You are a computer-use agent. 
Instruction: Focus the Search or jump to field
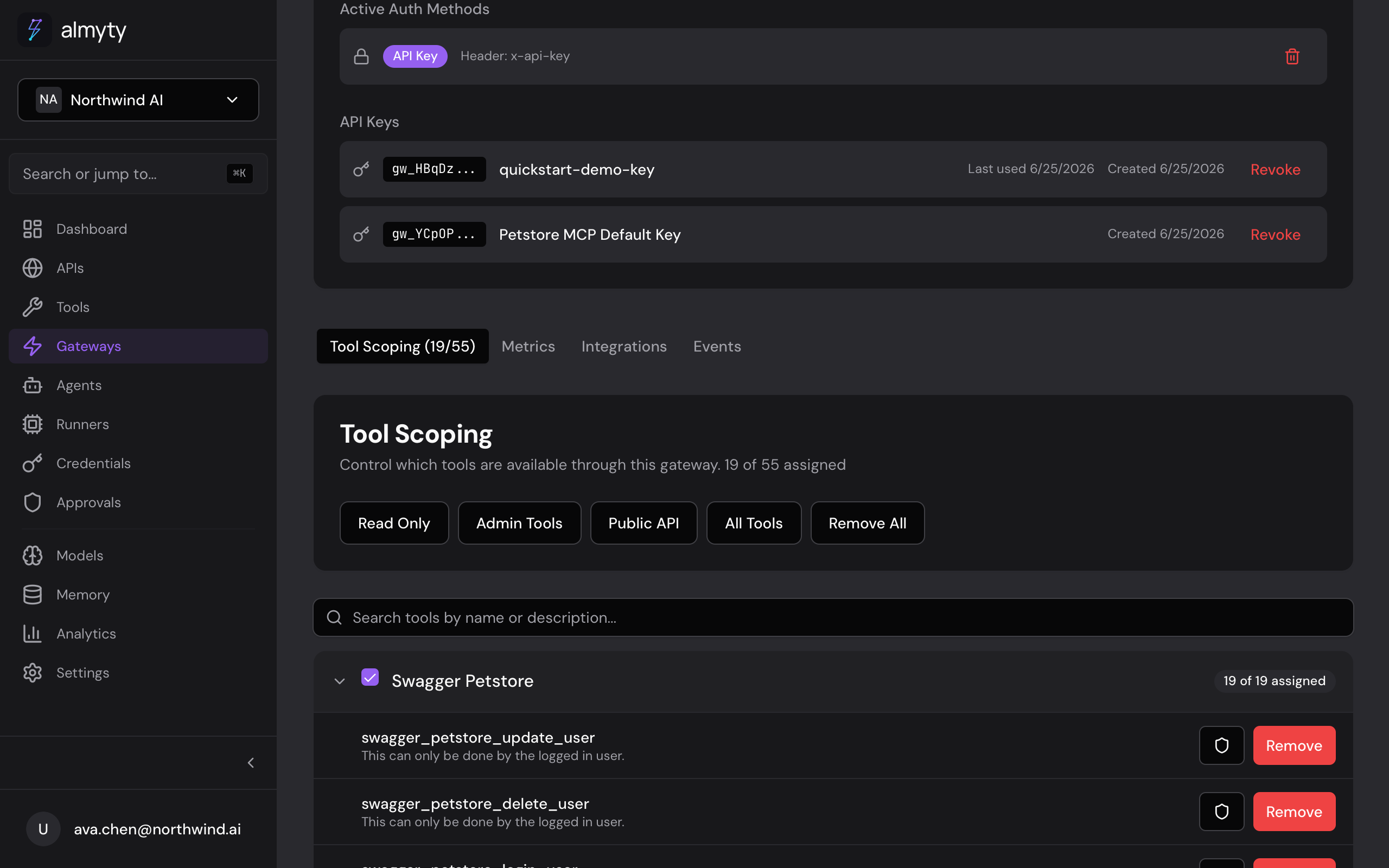(138, 174)
